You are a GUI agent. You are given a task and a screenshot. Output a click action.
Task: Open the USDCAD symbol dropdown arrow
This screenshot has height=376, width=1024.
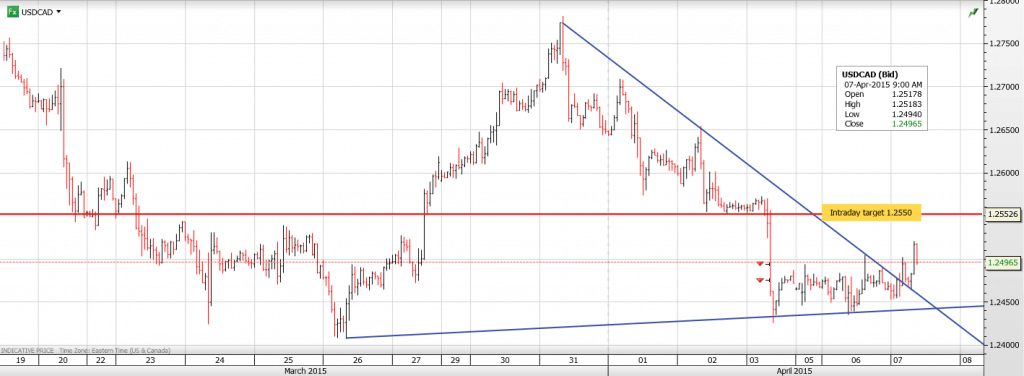pos(59,12)
